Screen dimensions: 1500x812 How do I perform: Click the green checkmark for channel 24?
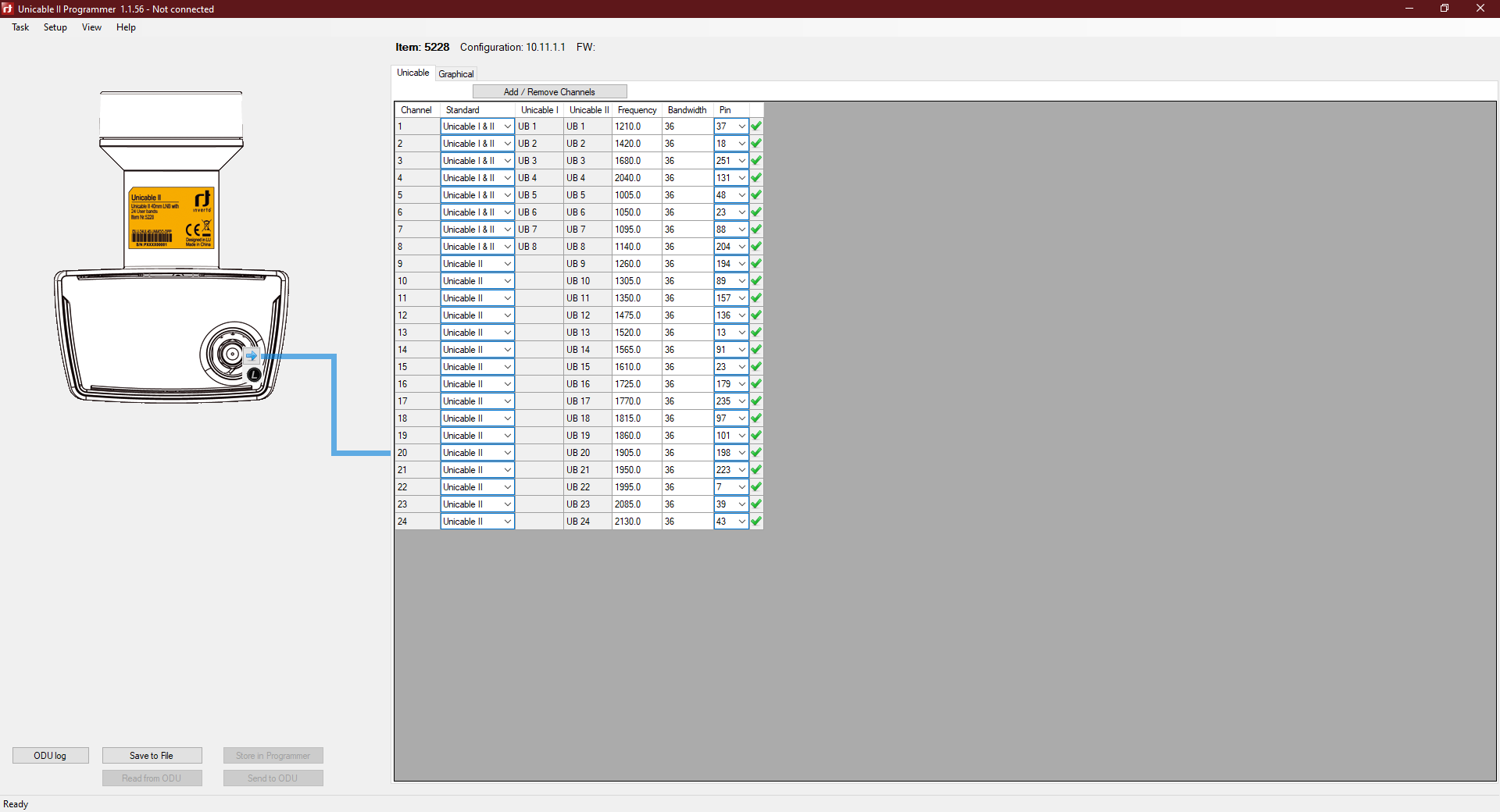click(x=755, y=522)
